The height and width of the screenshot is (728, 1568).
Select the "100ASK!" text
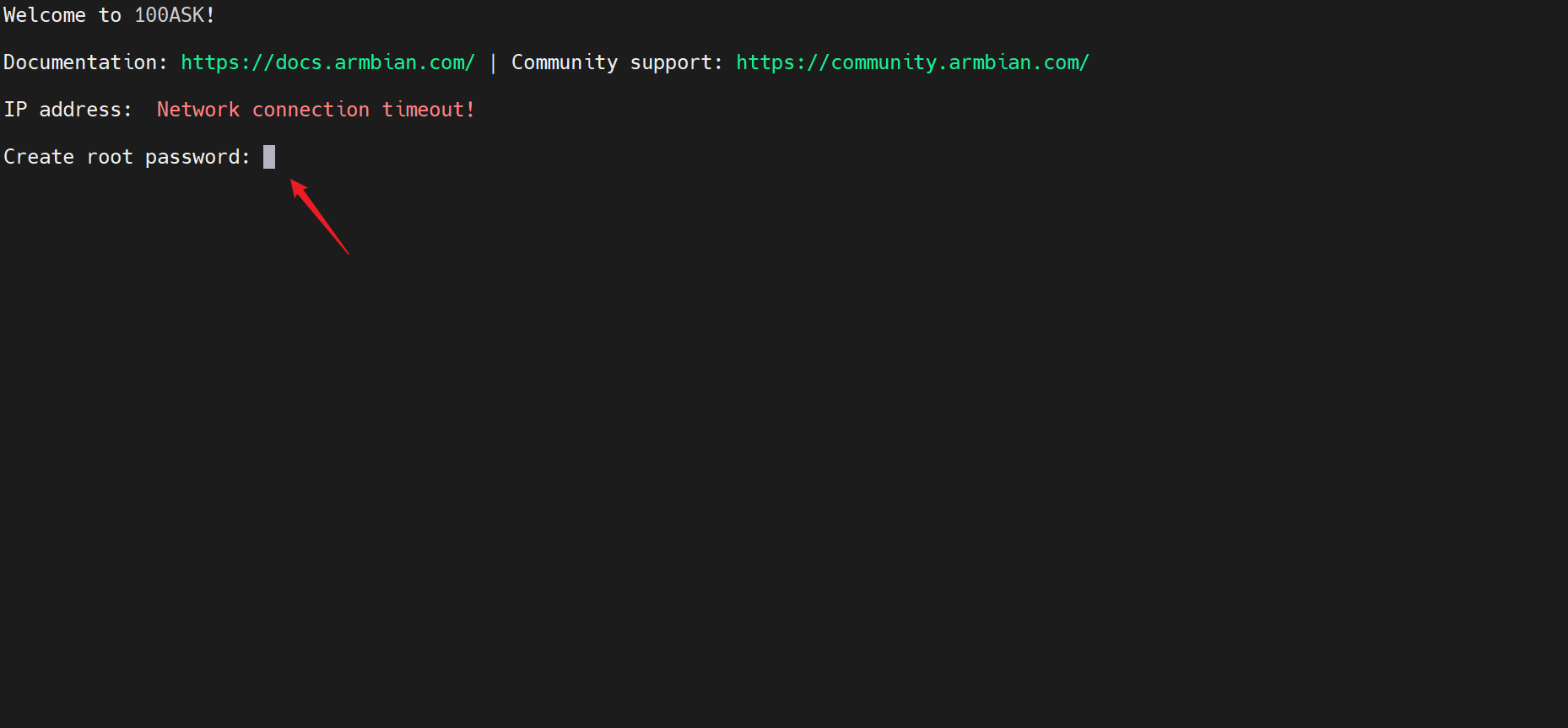175,15
